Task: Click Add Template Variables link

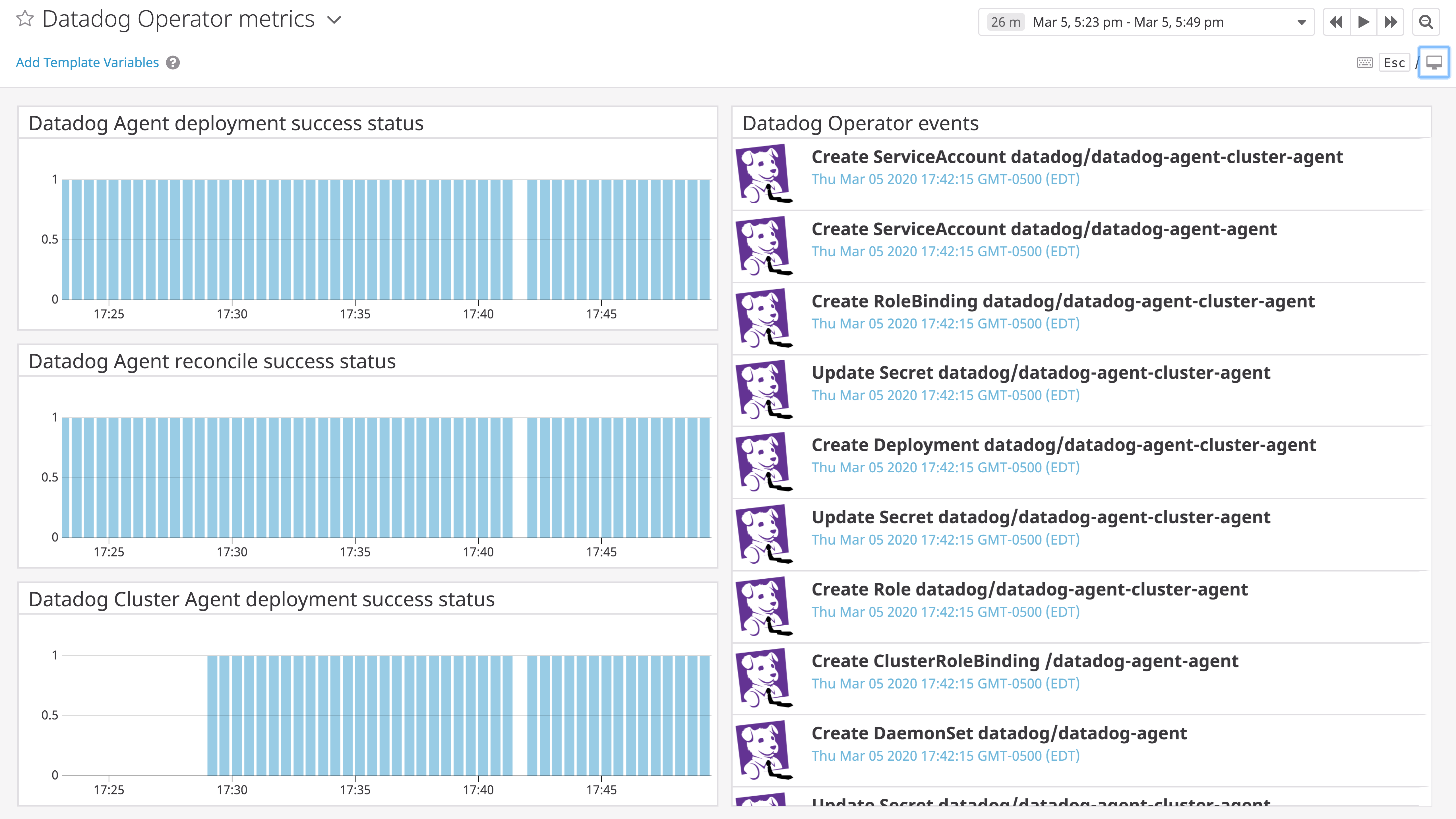Action: pyautogui.click(x=87, y=63)
